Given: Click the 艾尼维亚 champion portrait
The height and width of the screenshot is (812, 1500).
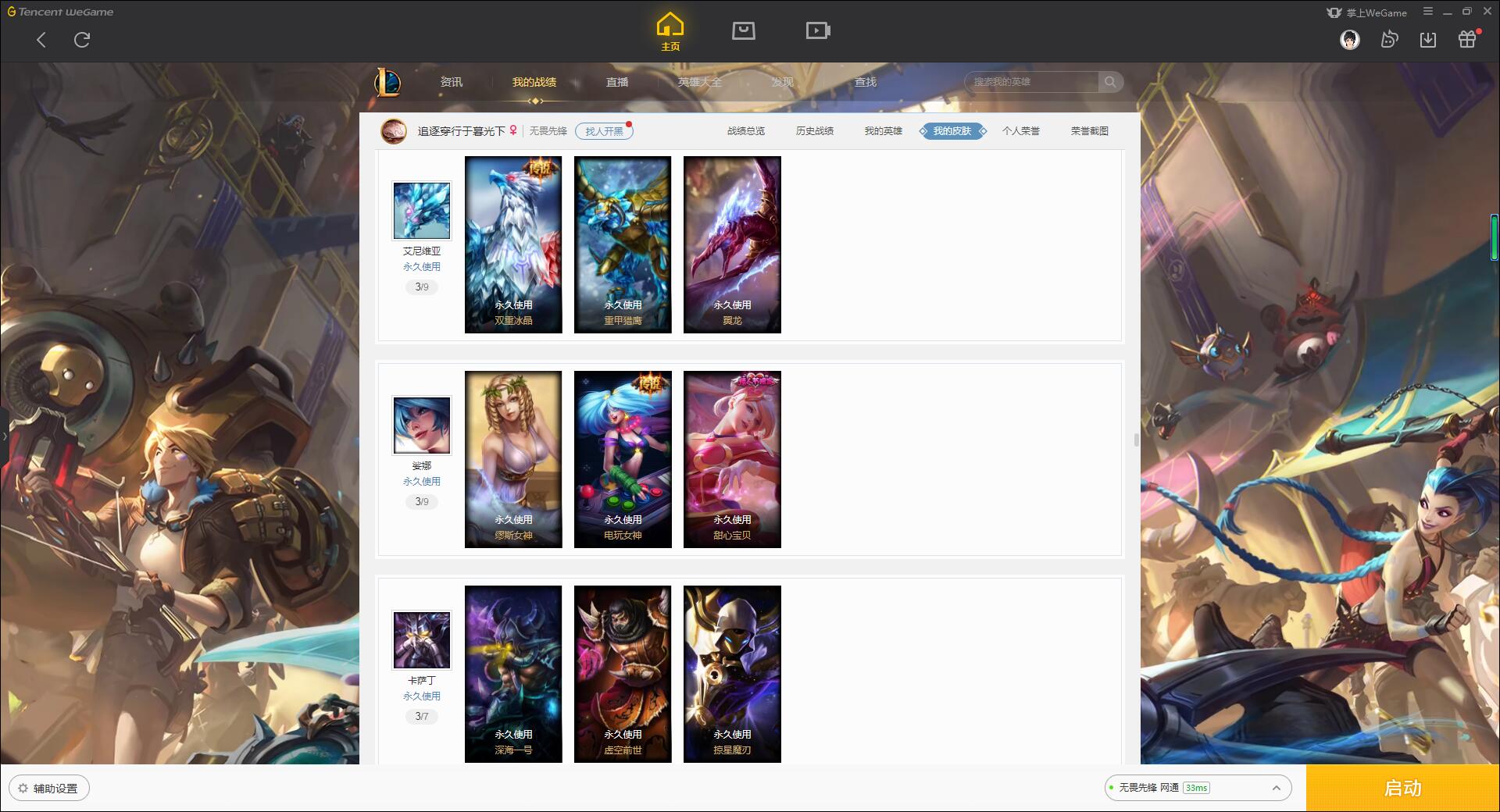Looking at the screenshot, I should tap(422, 211).
